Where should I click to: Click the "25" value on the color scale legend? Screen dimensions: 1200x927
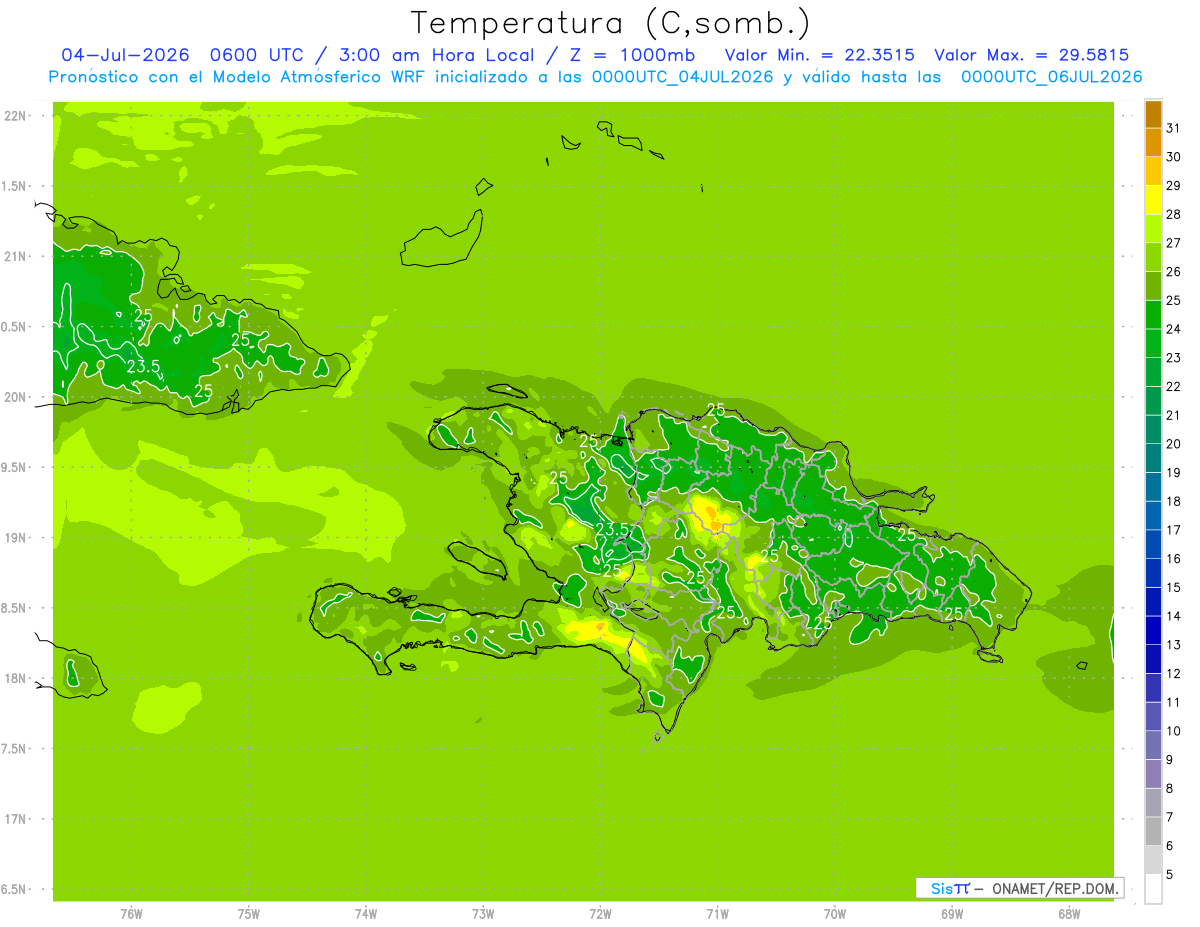pos(1173,300)
